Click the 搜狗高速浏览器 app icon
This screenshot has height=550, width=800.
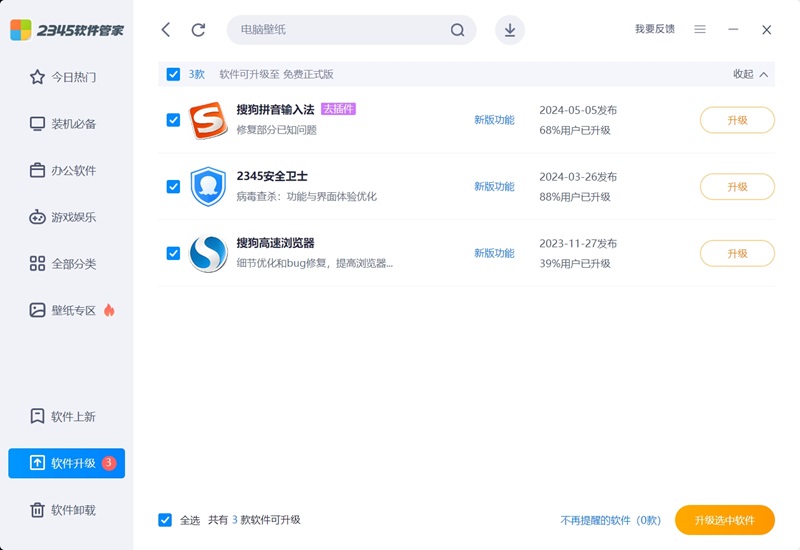pos(208,254)
